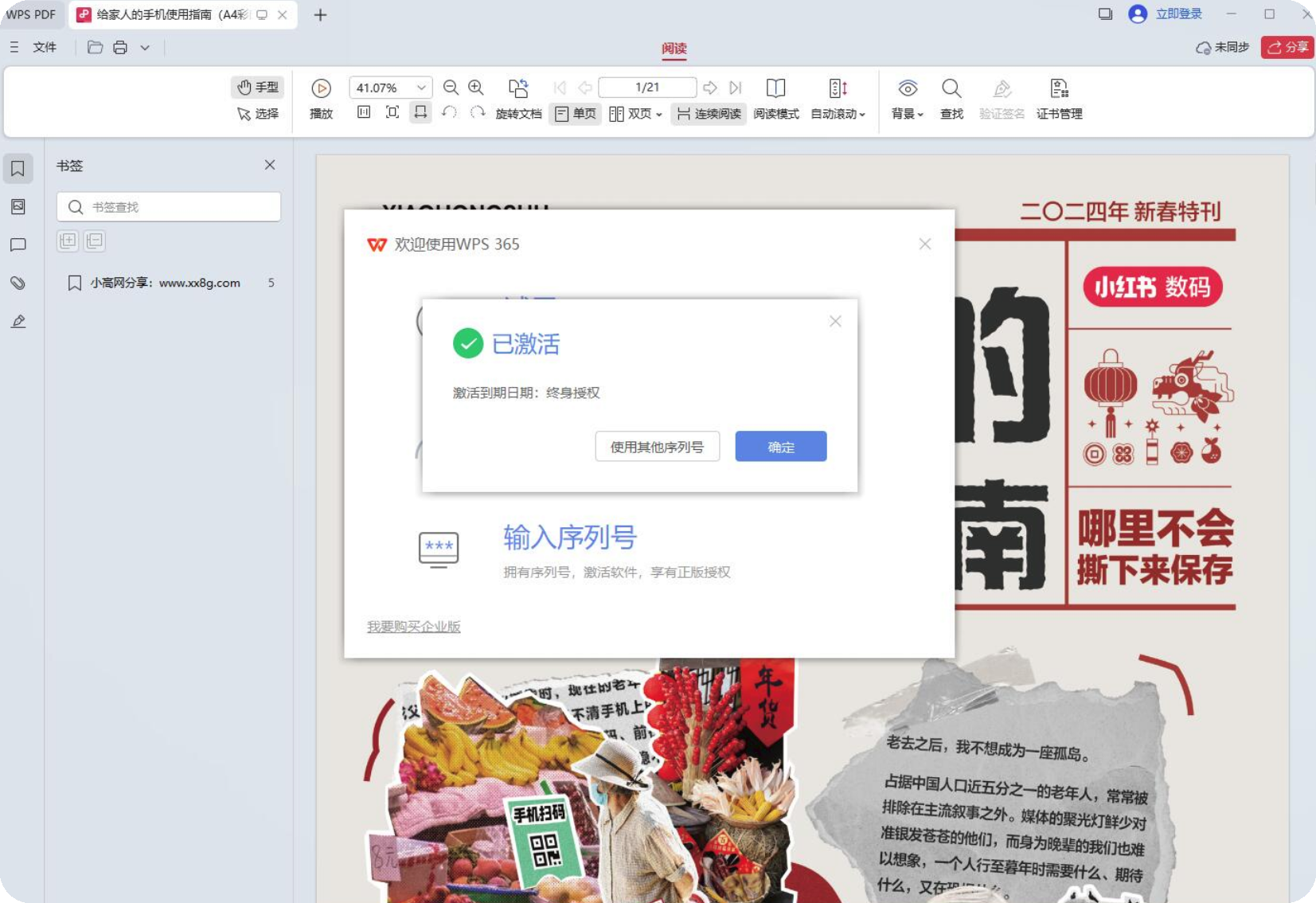The width and height of the screenshot is (1316, 903).
Task: Switch to the Select tool (选择)
Action: (257, 114)
